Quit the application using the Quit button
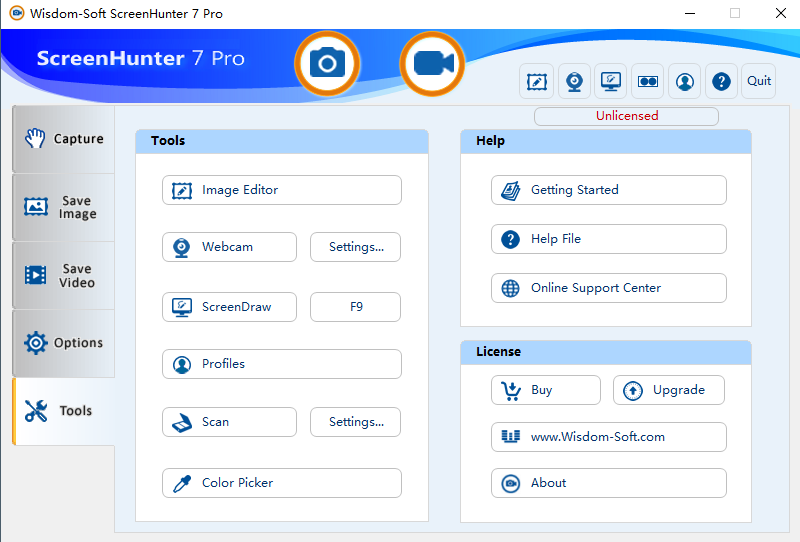Image resolution: width=800 pixels, height=542 pixels. tap(759, 81)
